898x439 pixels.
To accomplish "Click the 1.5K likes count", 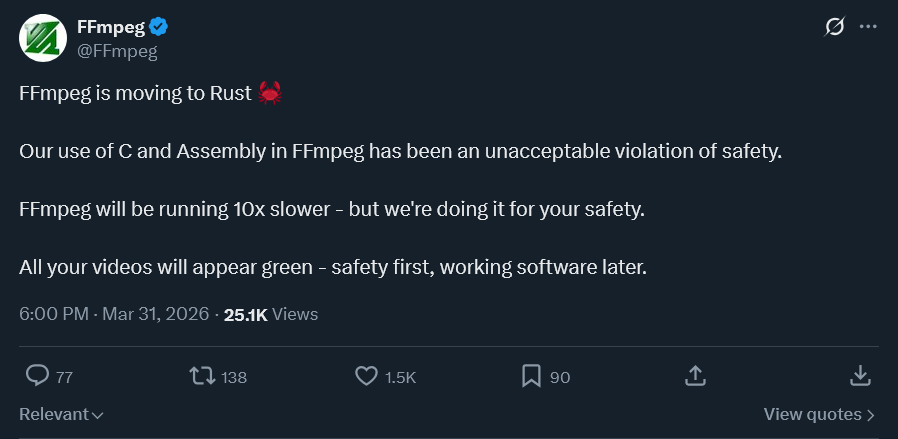I will pyautogui.click(x=400, y=377).
